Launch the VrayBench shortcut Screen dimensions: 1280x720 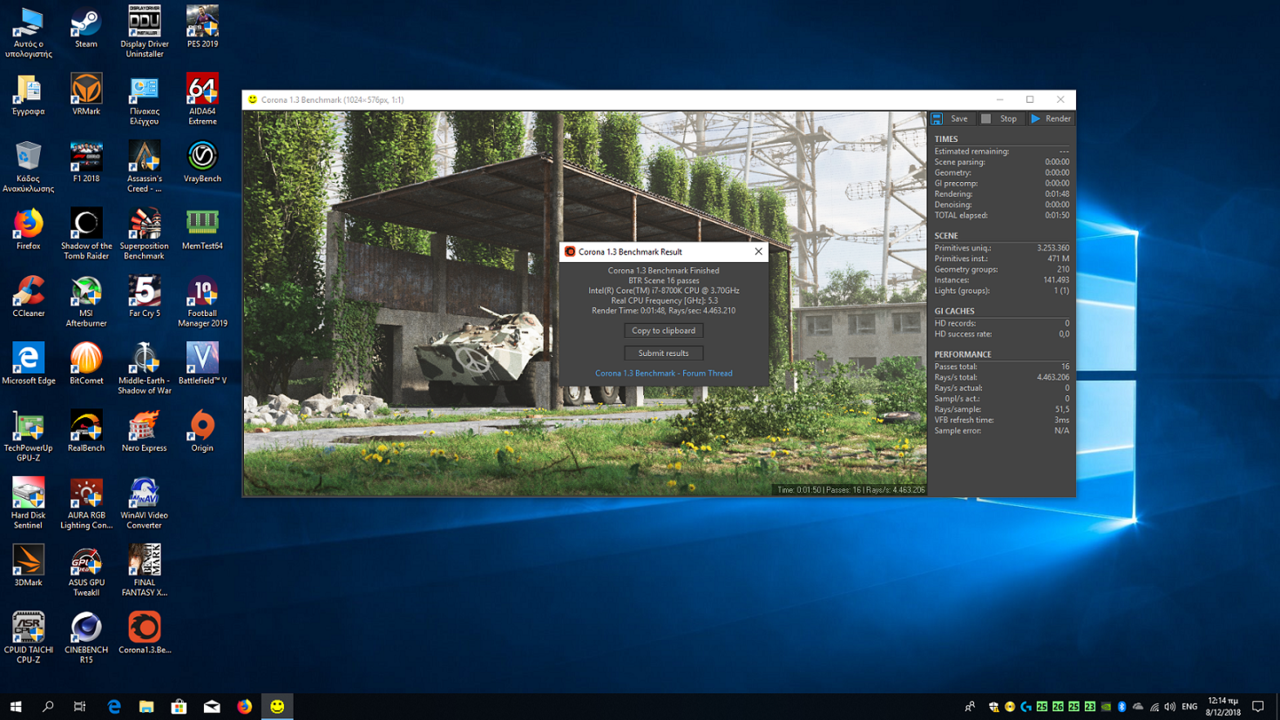click(202, 162)
